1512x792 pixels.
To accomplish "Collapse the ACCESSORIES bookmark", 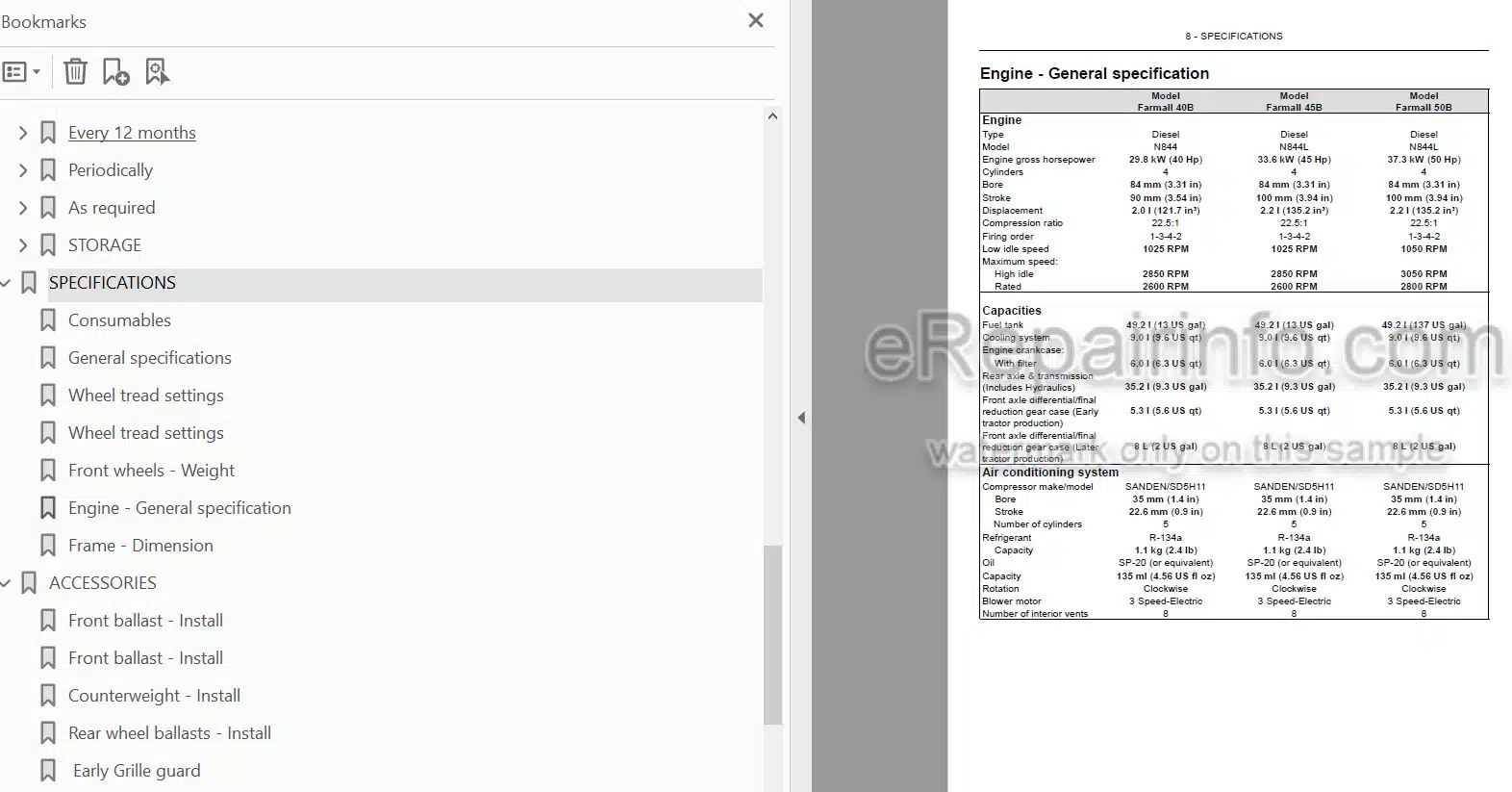I will pos(6,583).
